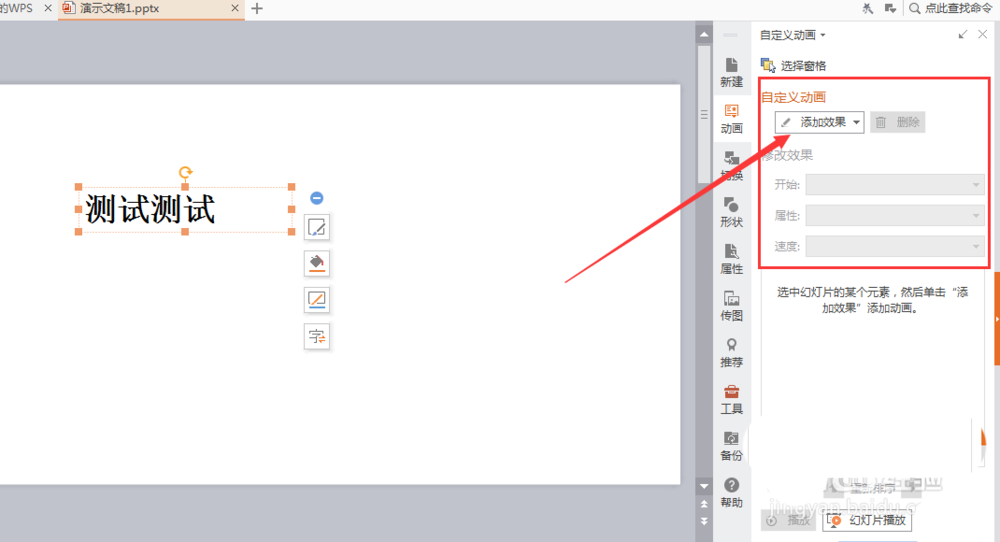Viewport: 1000px width, 542px height.
Task: Click the rotate handle above the text box
Action: point(185,172)
